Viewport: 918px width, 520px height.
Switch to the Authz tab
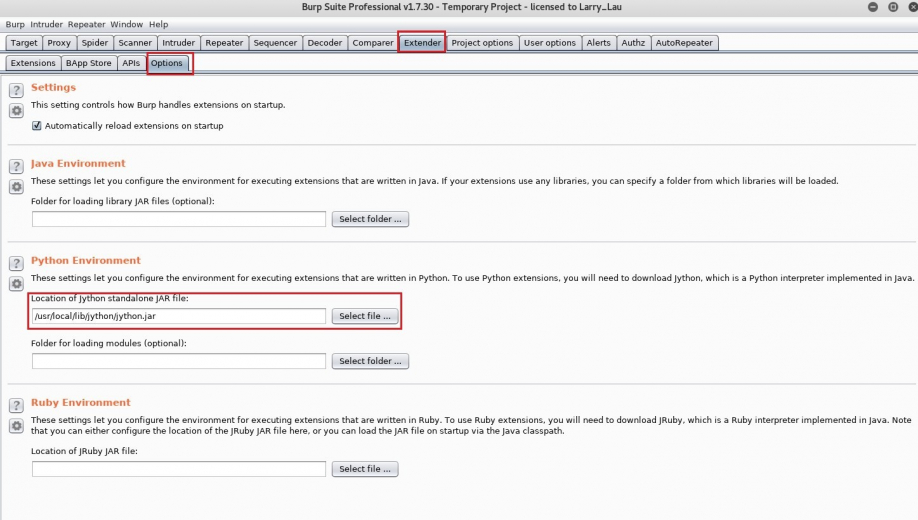(633, 43)
